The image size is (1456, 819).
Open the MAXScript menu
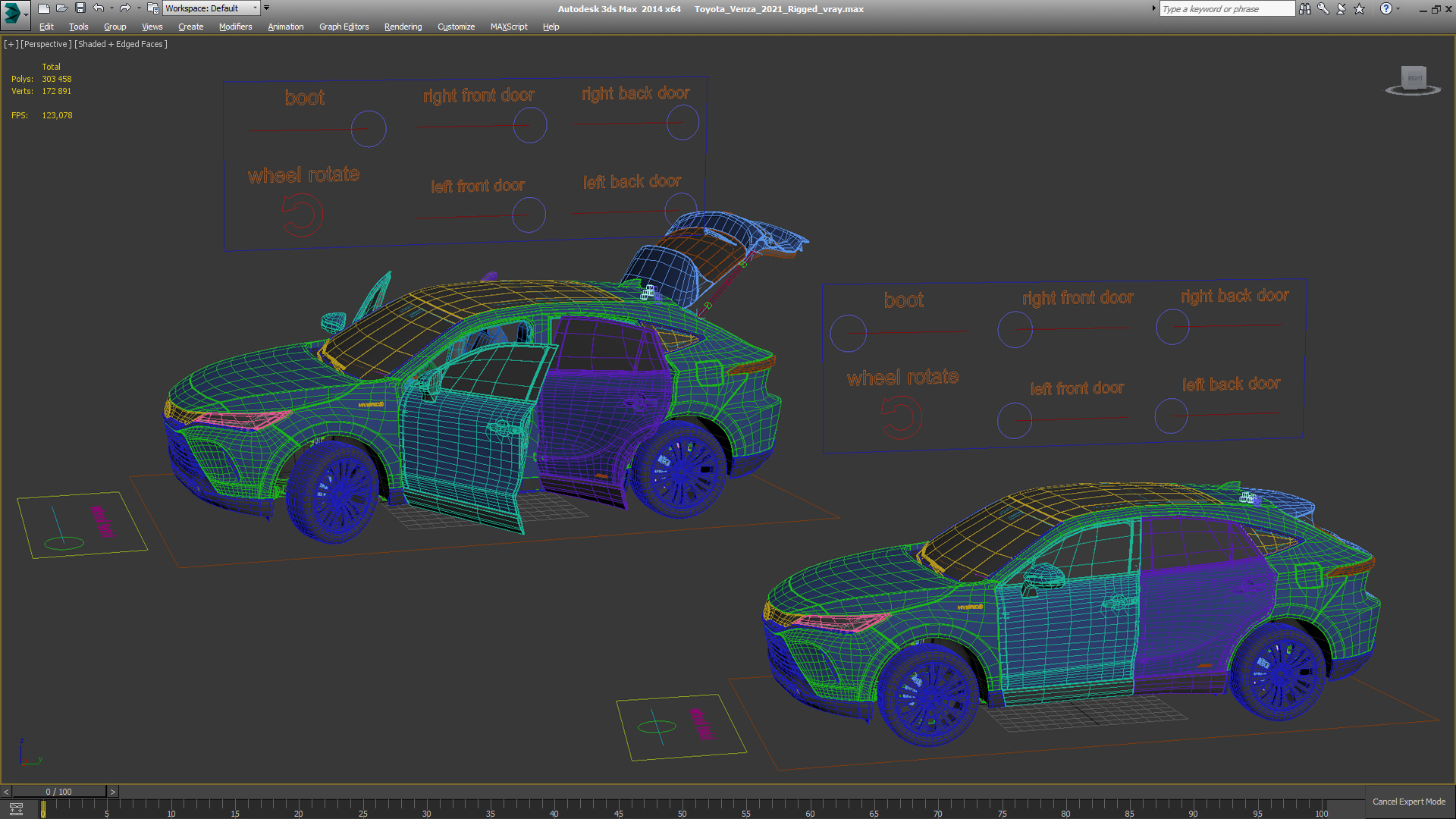[x=509, y=27]
